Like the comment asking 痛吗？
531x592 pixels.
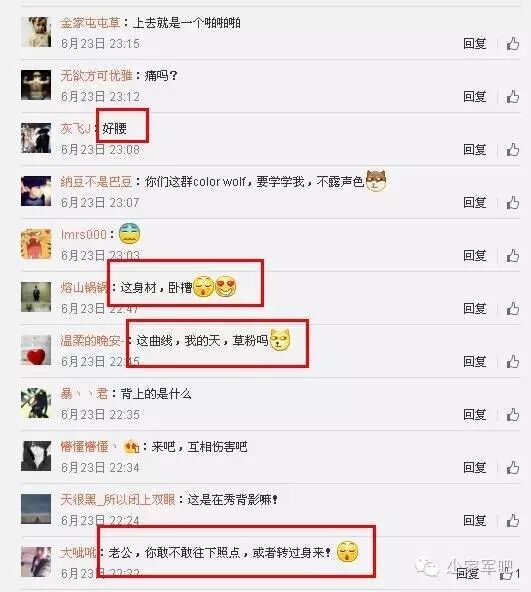[x=512, y=97]
